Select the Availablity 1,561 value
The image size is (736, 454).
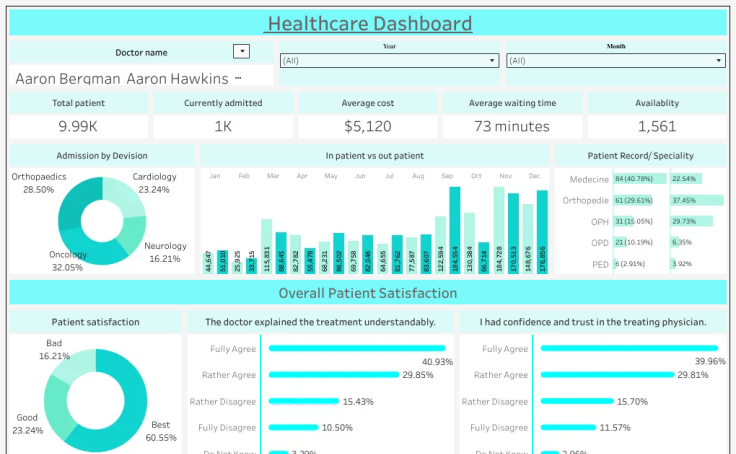pos(657,126)
